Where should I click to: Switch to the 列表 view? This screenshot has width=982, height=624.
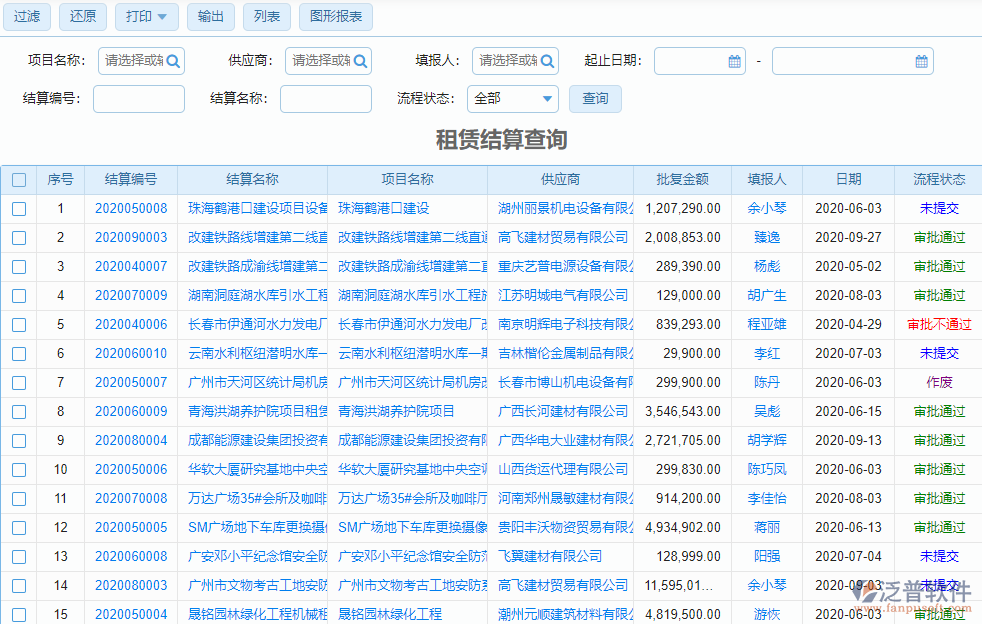pyautogui.click(x=266, y=17)
